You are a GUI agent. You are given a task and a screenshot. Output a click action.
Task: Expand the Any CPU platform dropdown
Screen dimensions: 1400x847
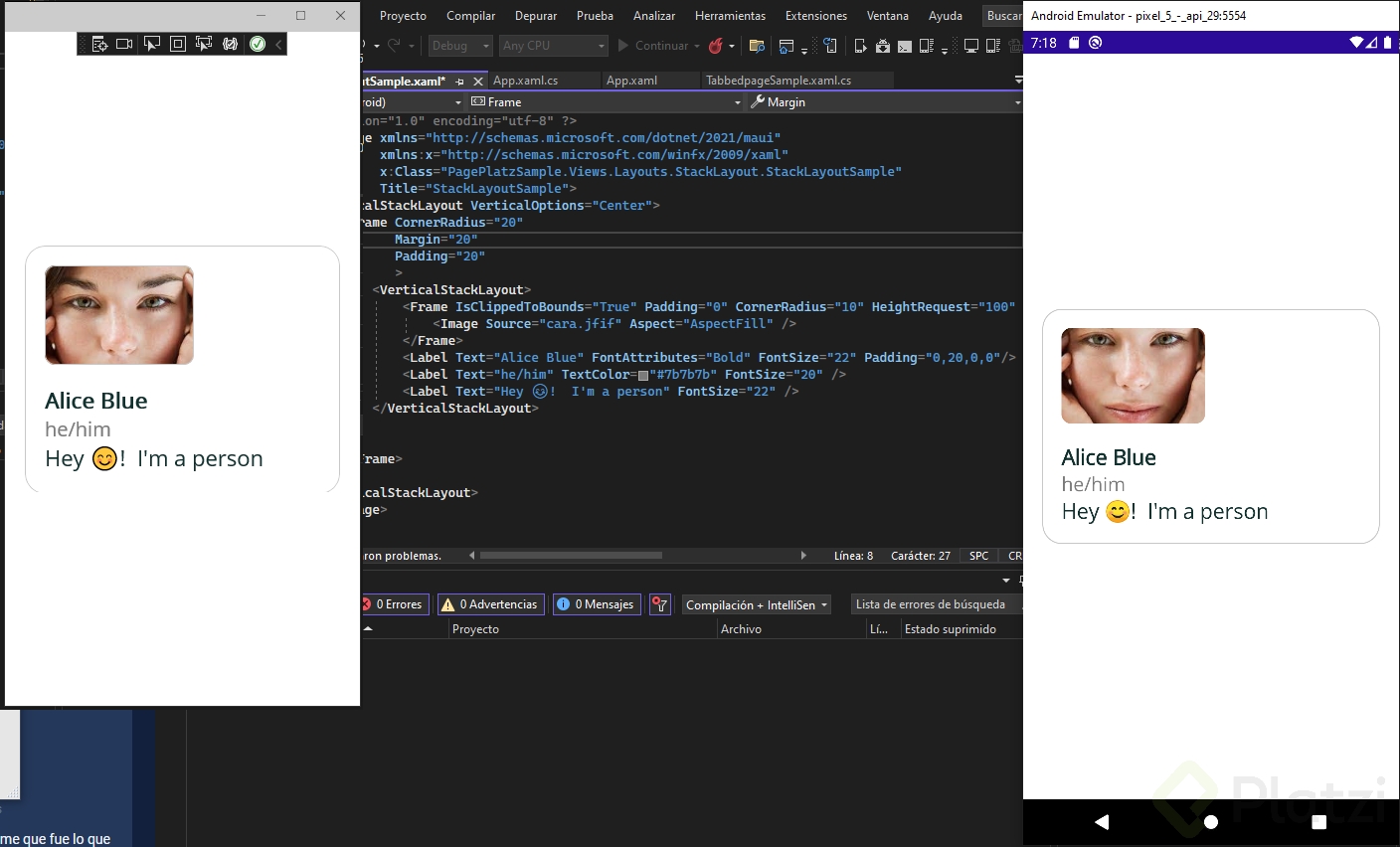click(x=553, y=46)
